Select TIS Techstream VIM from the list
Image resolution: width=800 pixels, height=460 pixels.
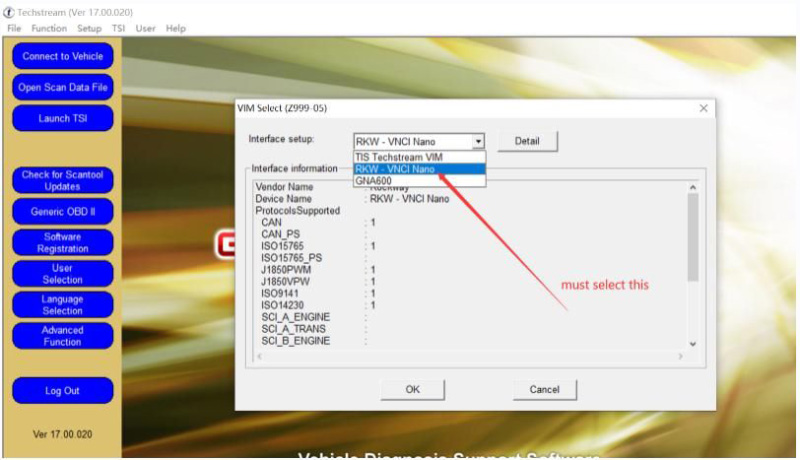click(x=419, y=157)
